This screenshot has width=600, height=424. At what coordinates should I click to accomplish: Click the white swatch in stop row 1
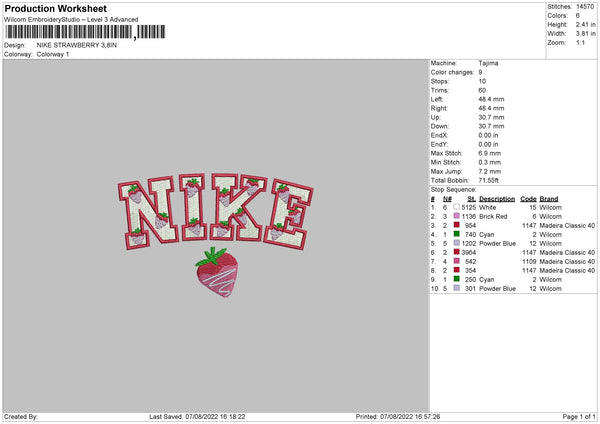click(x=457, y=207)
